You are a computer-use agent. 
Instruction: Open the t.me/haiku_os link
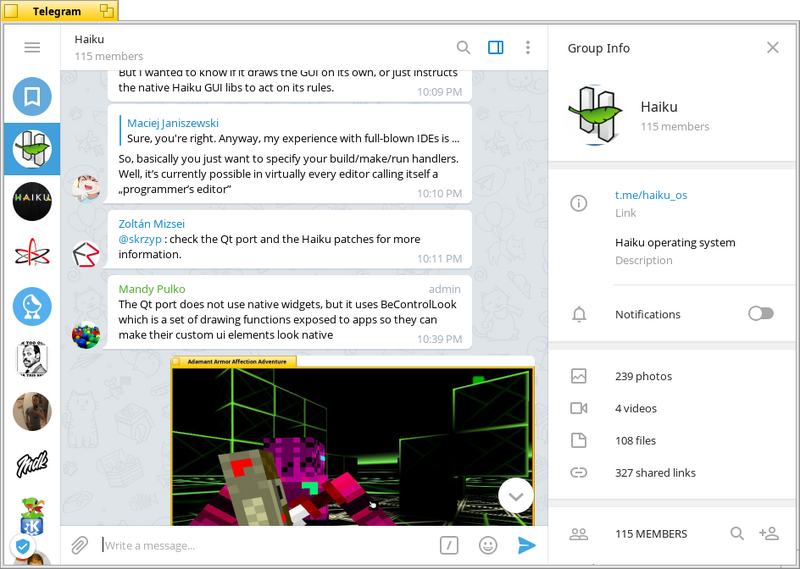tap(651, 195)
